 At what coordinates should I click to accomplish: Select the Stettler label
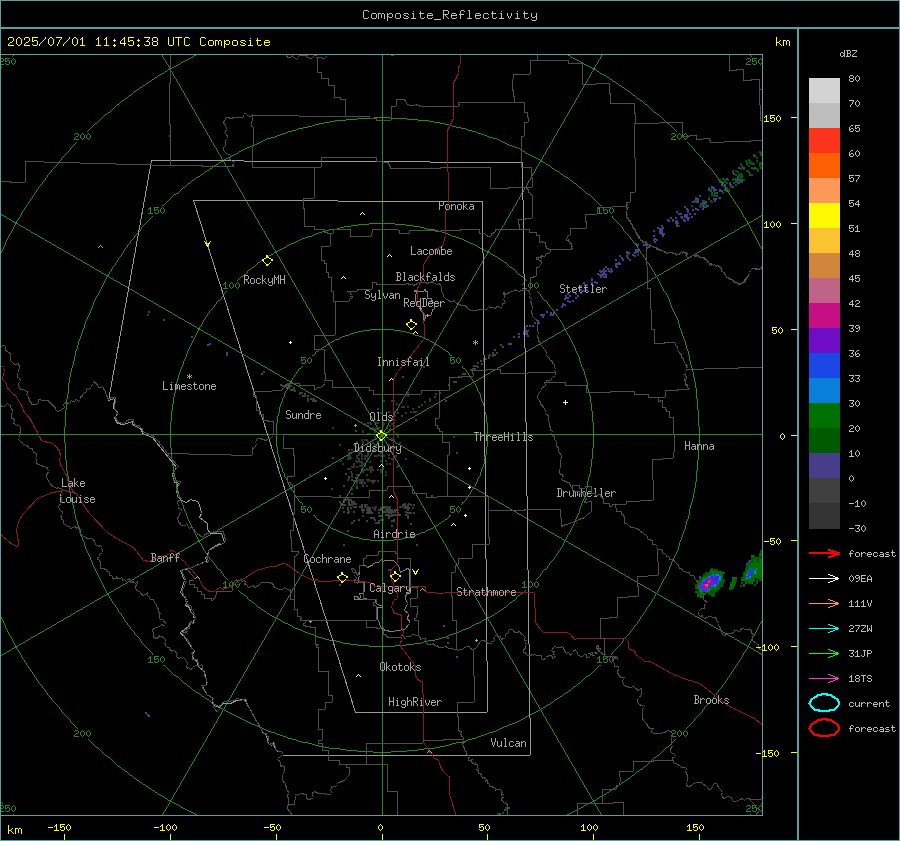pyautogui.click(x=583, y=289)
